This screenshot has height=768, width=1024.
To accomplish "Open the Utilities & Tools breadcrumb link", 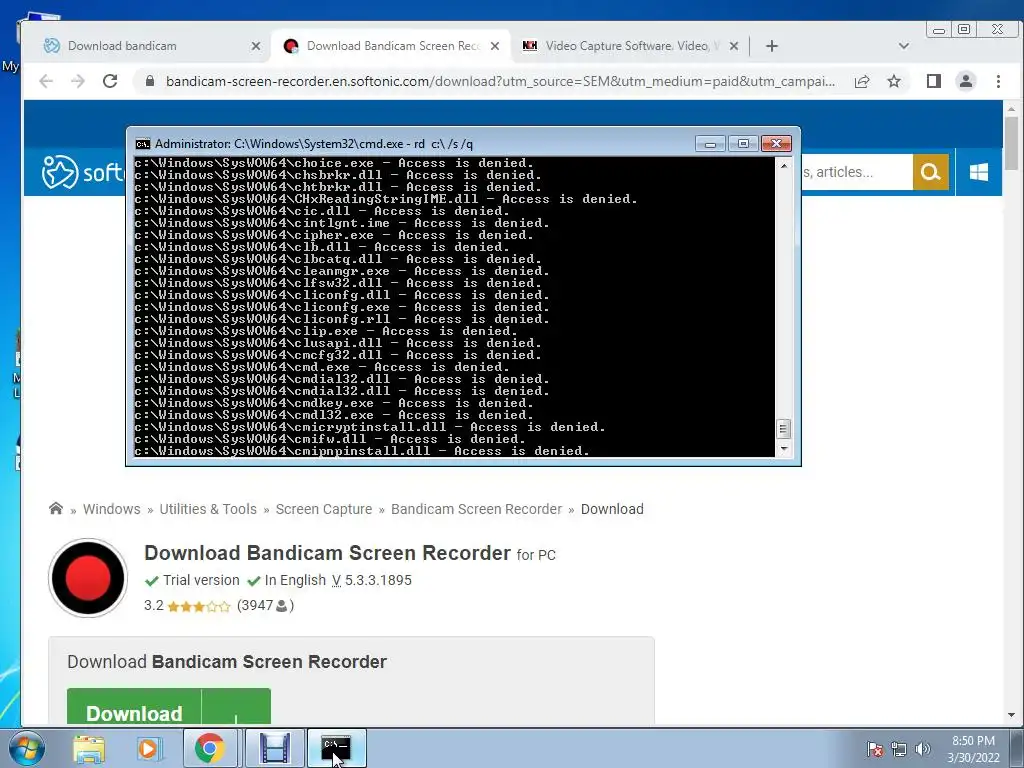I will coord(208,509).
